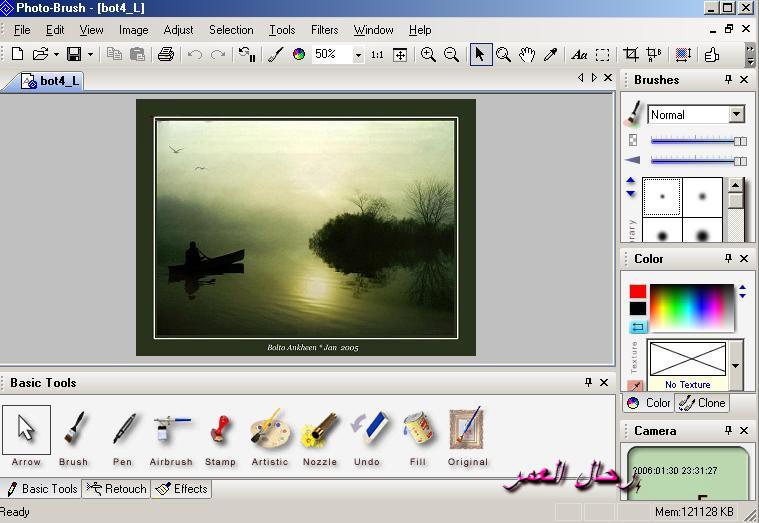The height and width of the screenshot is (523, 759).
Task: Click the Crop tool in the toolbar
Action: [631, 55]
